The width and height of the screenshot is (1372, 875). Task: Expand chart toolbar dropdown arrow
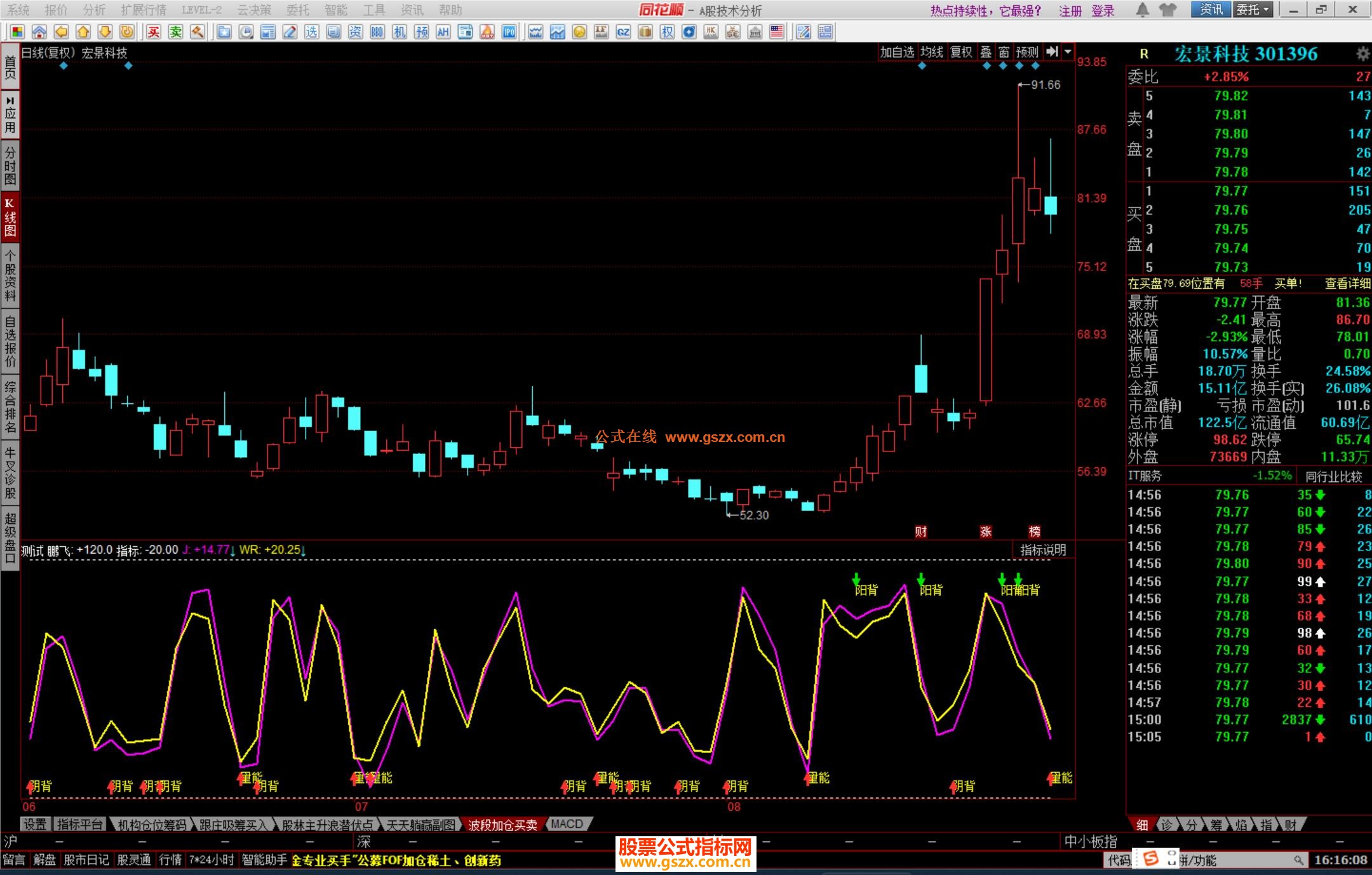point(1068,52)
